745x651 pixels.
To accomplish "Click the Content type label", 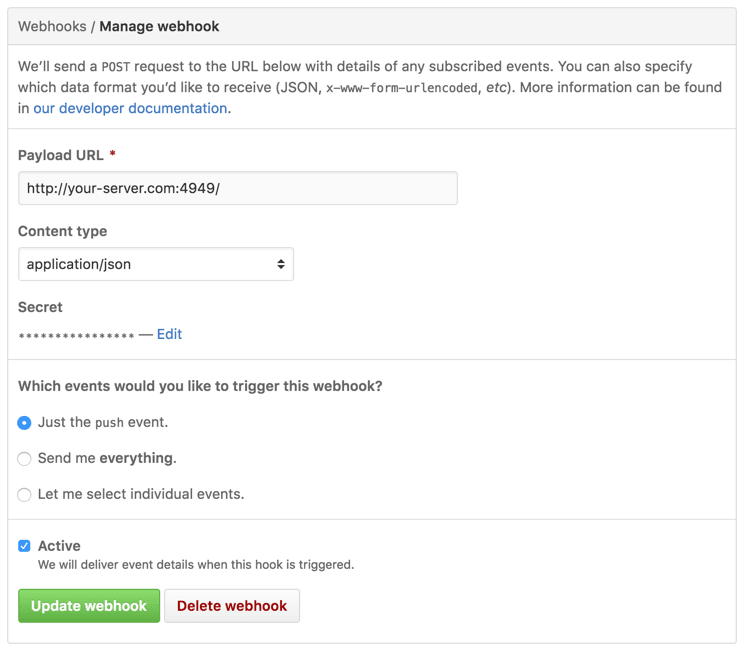I will [x=63, y=231].
